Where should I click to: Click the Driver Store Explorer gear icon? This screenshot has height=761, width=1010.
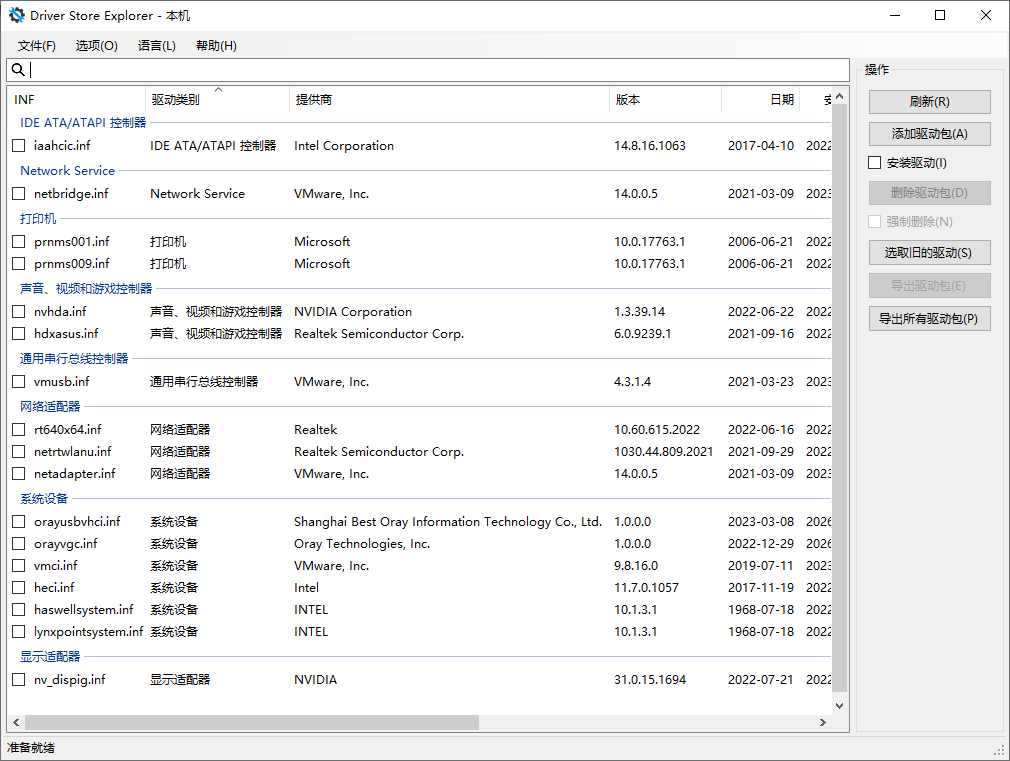tap(16, 16)
